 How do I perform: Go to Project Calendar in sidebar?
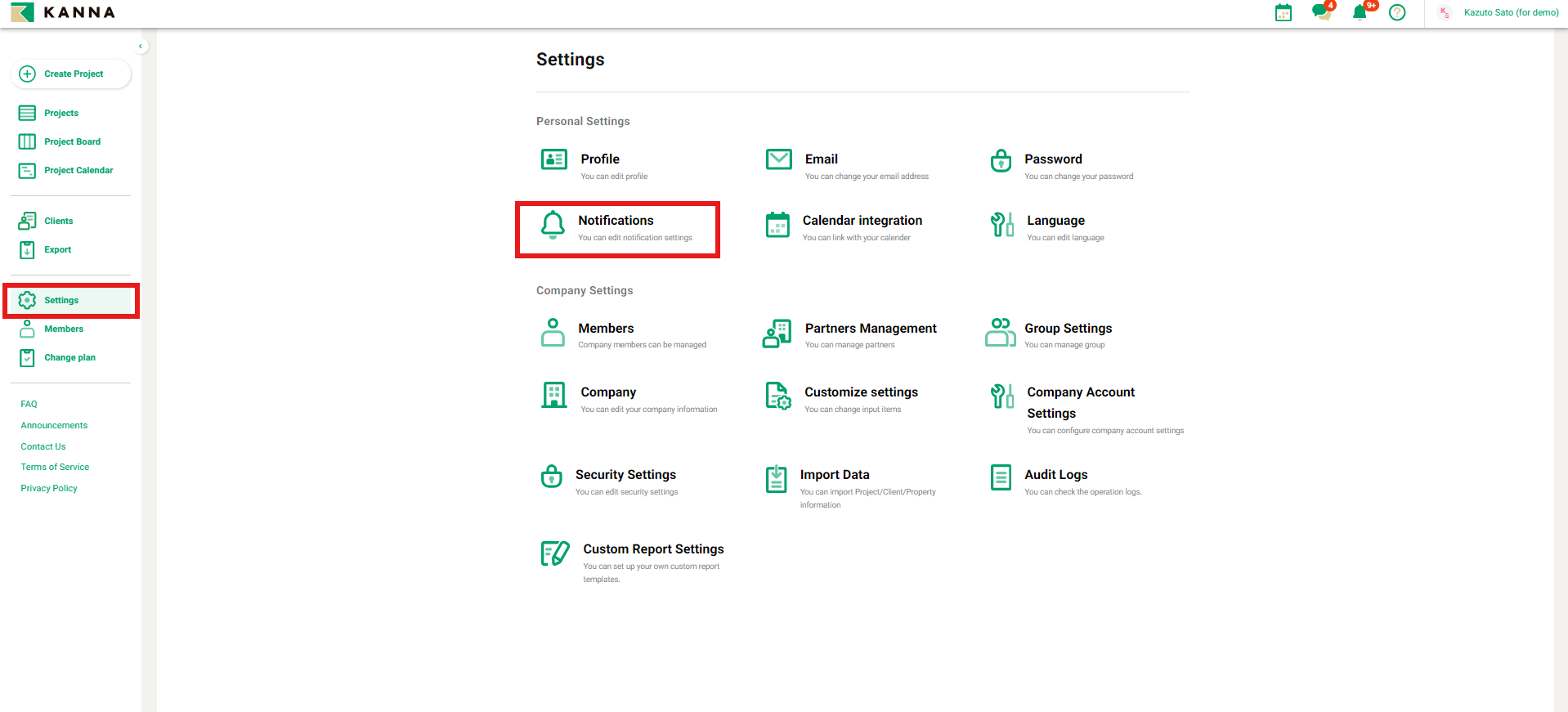tap(78, 170)
